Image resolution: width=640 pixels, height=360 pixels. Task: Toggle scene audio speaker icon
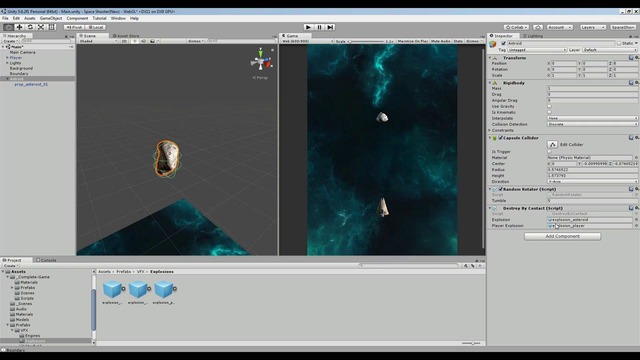tap(143, 41)
